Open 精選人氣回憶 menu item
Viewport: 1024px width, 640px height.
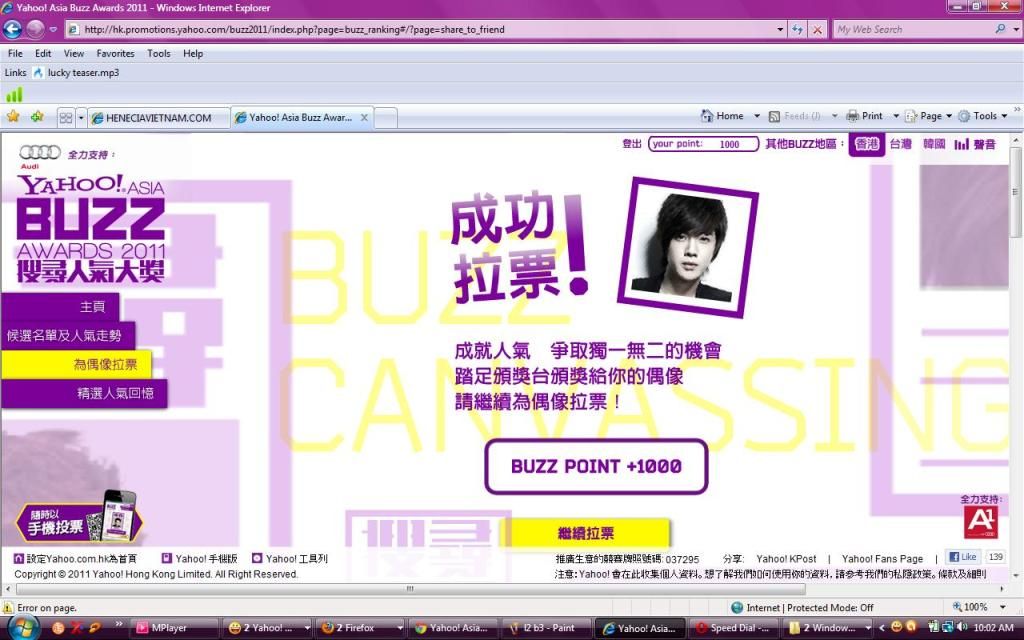tap(84, 393)
